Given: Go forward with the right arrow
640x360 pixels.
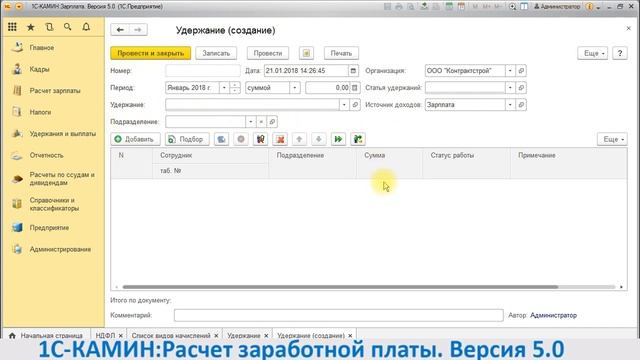Looking at the screenshot, I should pyautogui.click(x=138, y=29).
